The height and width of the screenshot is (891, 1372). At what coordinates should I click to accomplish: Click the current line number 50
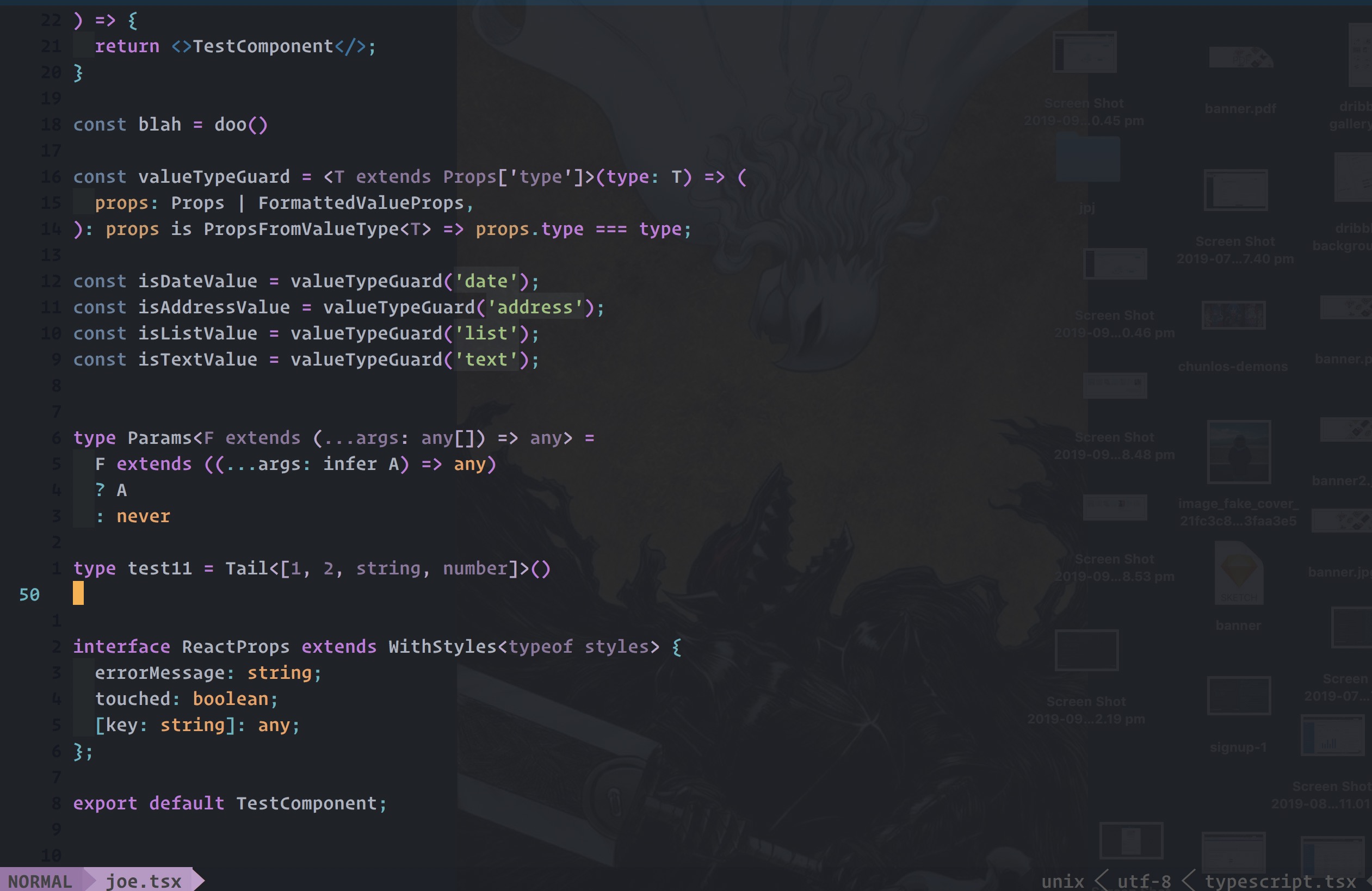[x=29, y=594]
